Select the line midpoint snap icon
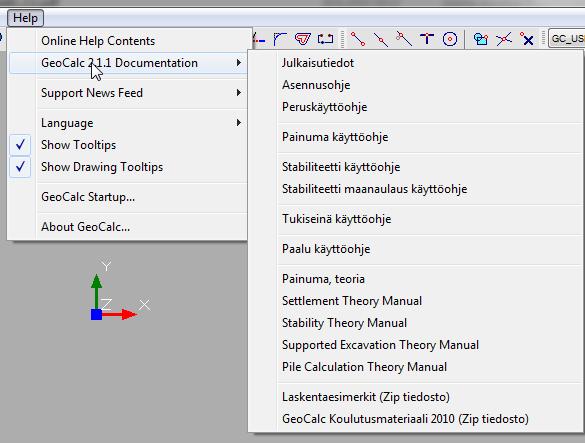The image size is (585, 443). [x=381, y=39]
